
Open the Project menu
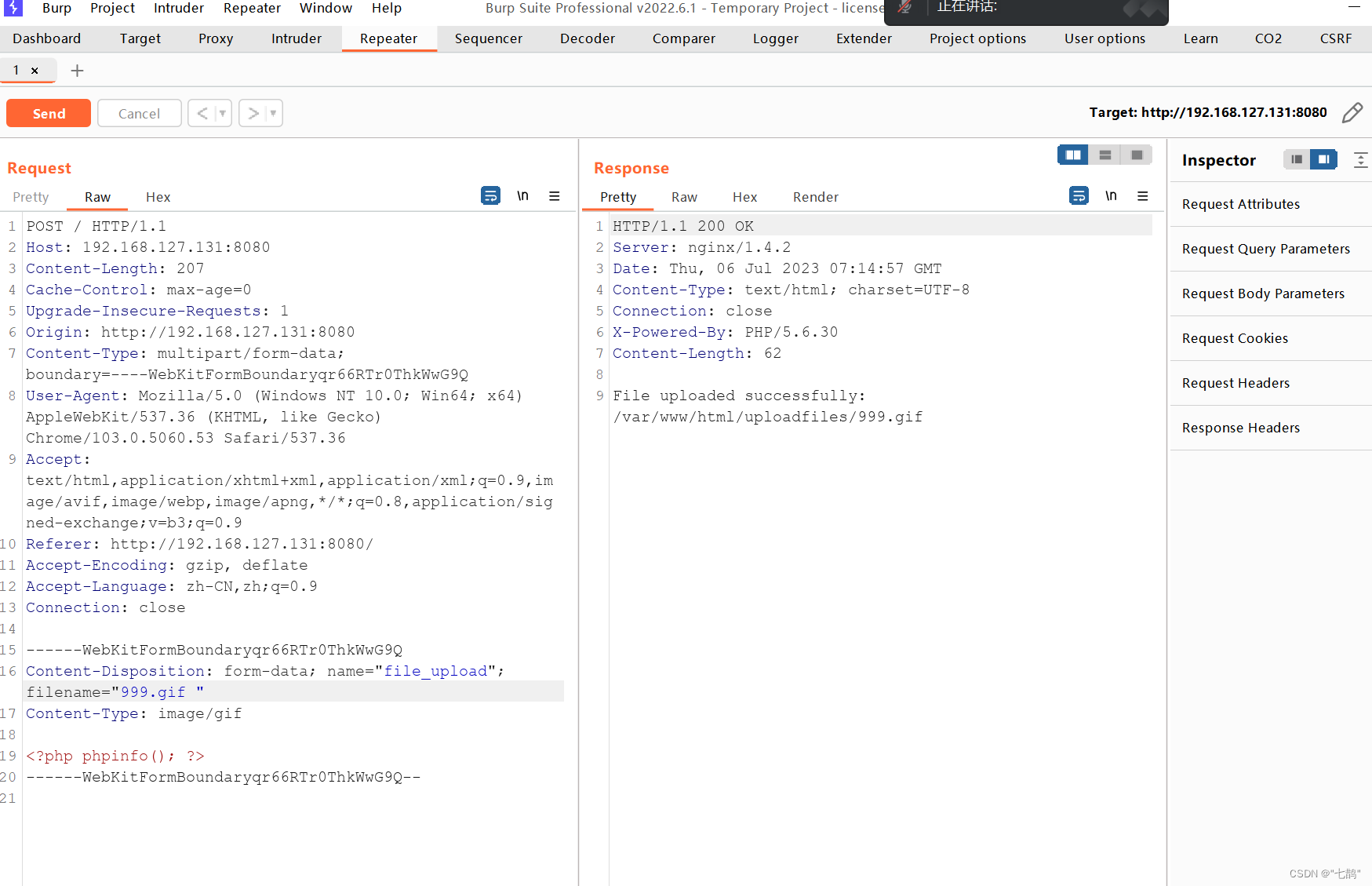tap(112, 8)
